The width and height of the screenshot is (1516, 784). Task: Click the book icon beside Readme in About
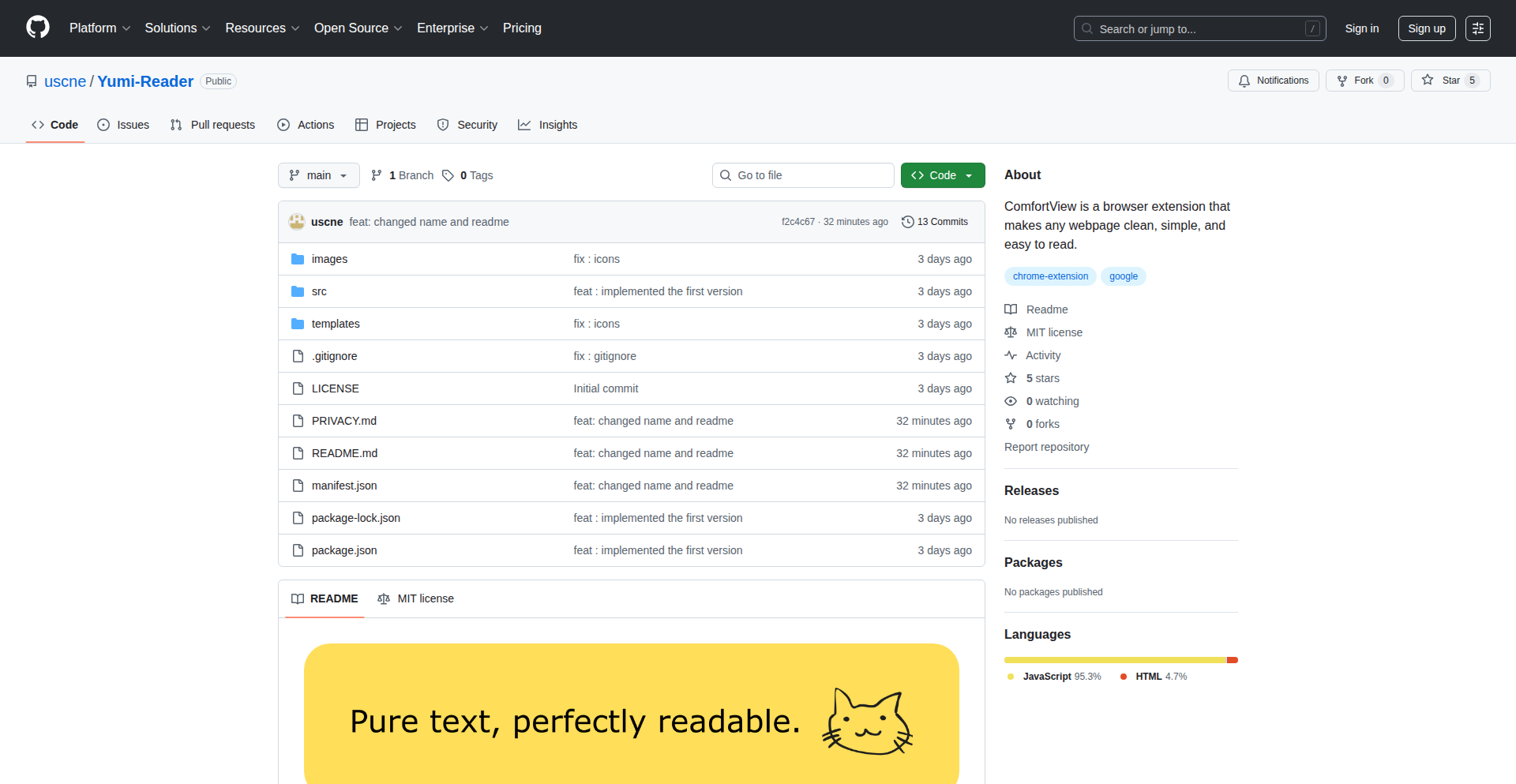point(1011,309)
